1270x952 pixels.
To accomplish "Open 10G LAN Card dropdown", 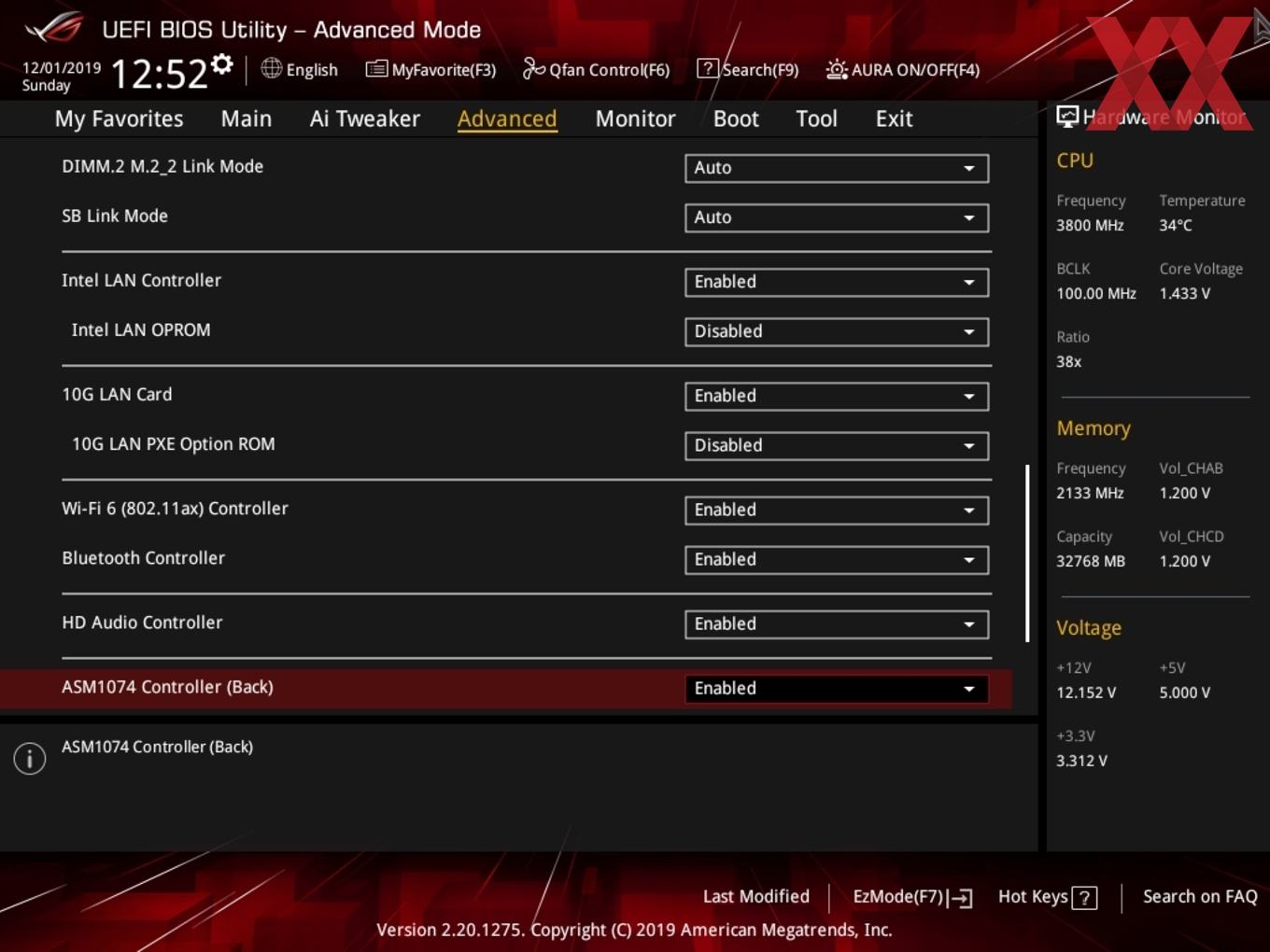I will pyautogui.click(x=837, y=396).
